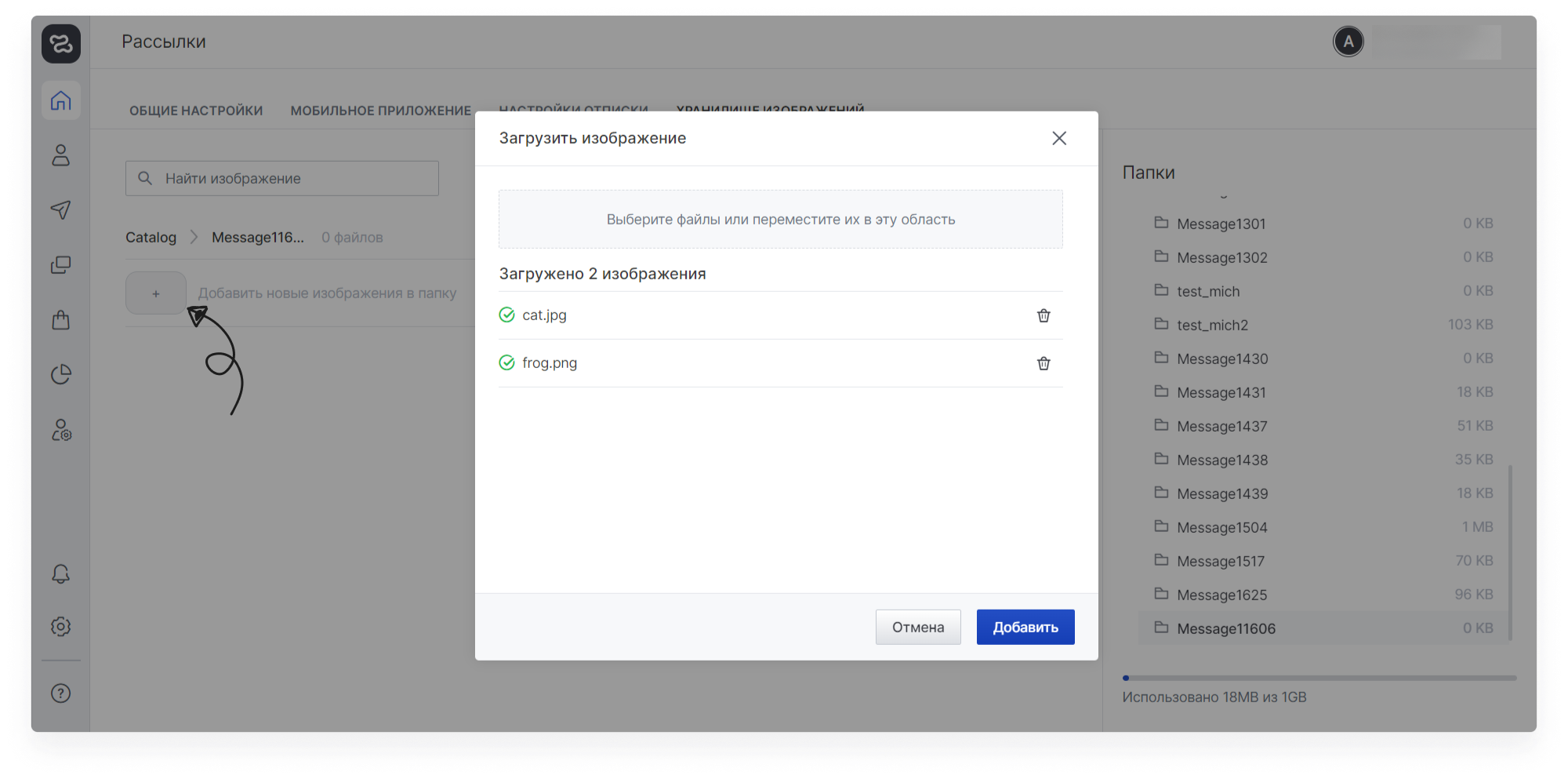This screenshot has height=779, width=1568.
Task: Select folder Message11606
Action: (1323, 628)
